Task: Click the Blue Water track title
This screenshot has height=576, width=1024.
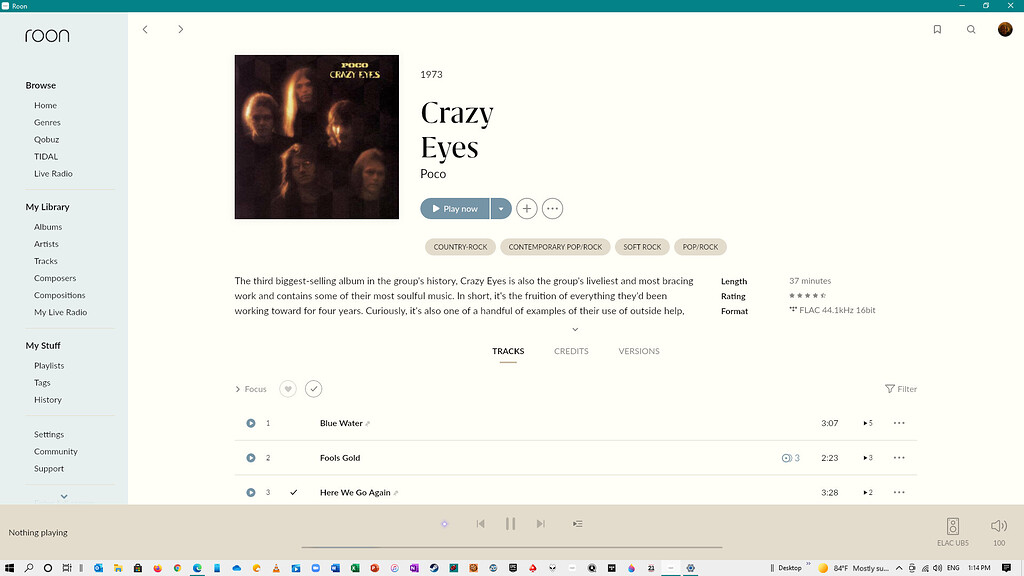Action: pos(341,423)
